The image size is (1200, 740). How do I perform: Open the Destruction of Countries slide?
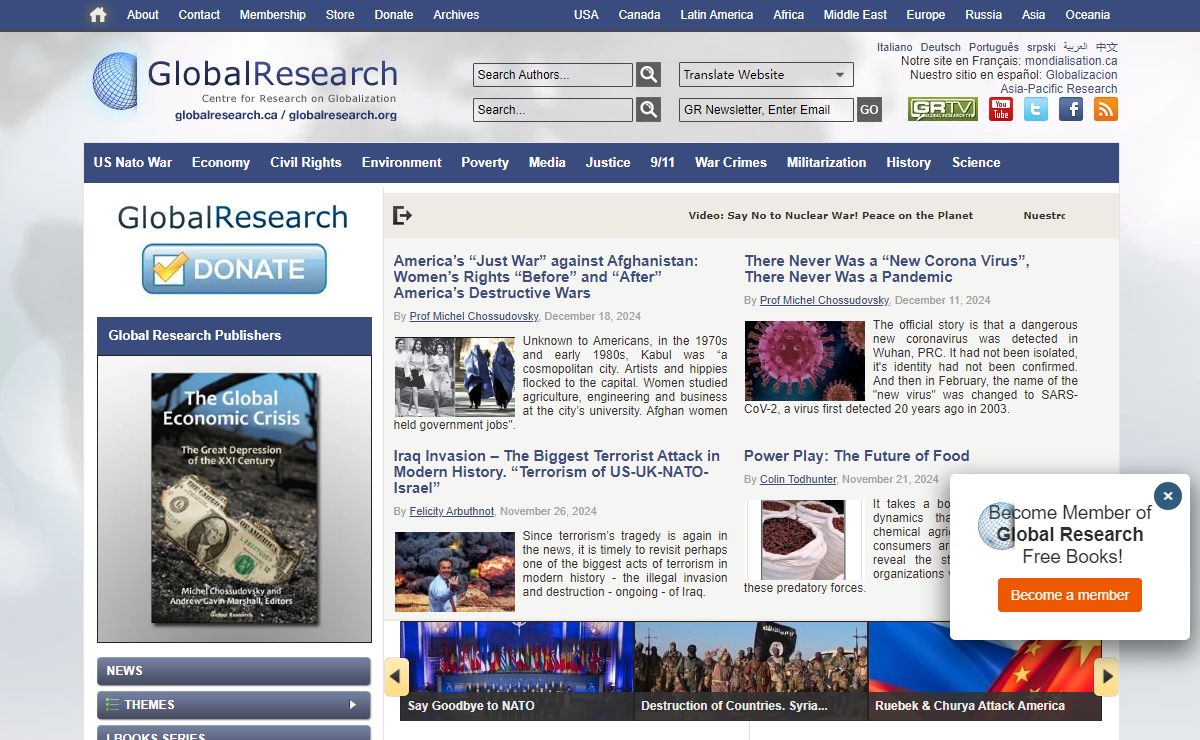pos(751,671)
